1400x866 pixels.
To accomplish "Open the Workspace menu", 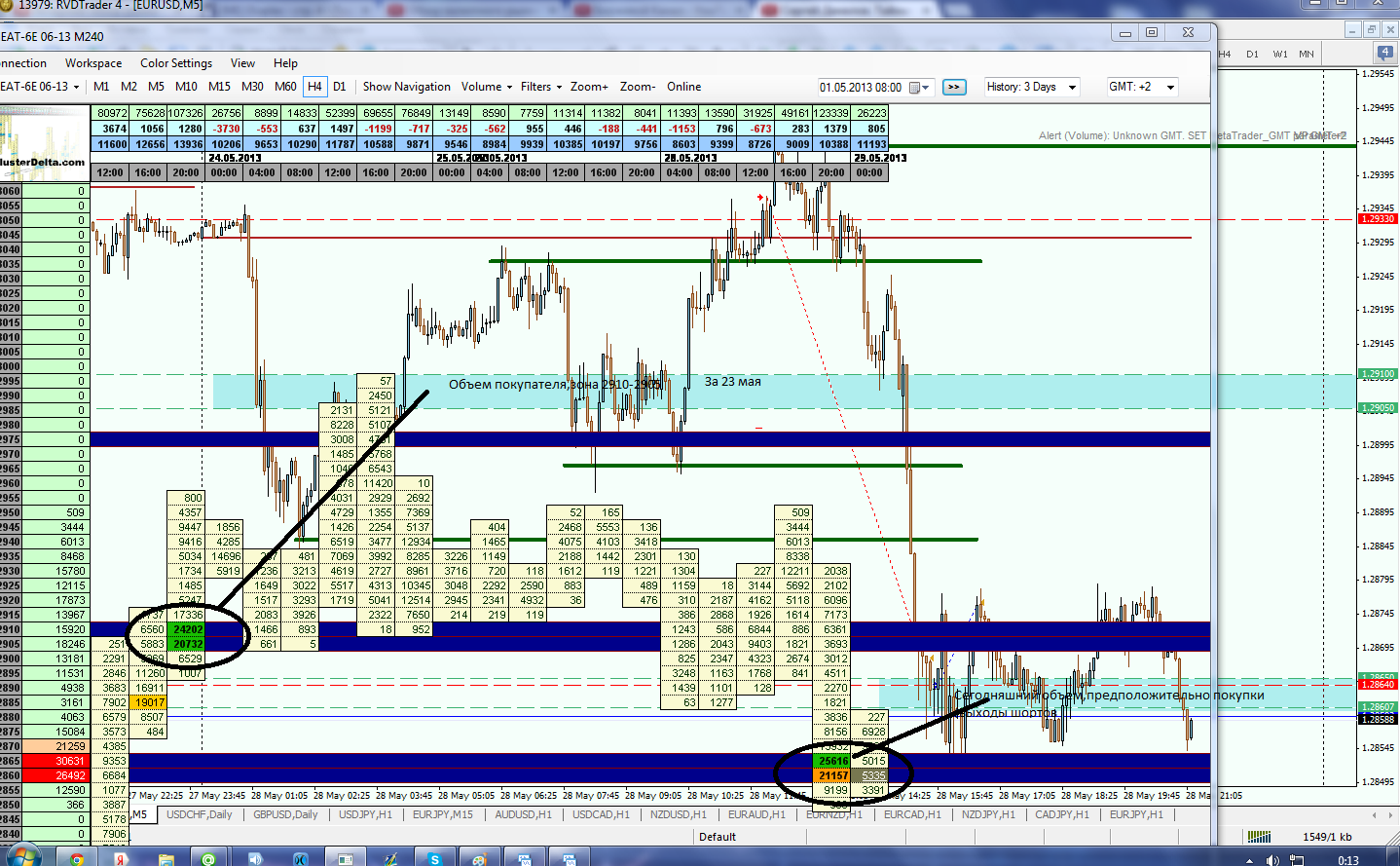I will [x=93, y=63].
